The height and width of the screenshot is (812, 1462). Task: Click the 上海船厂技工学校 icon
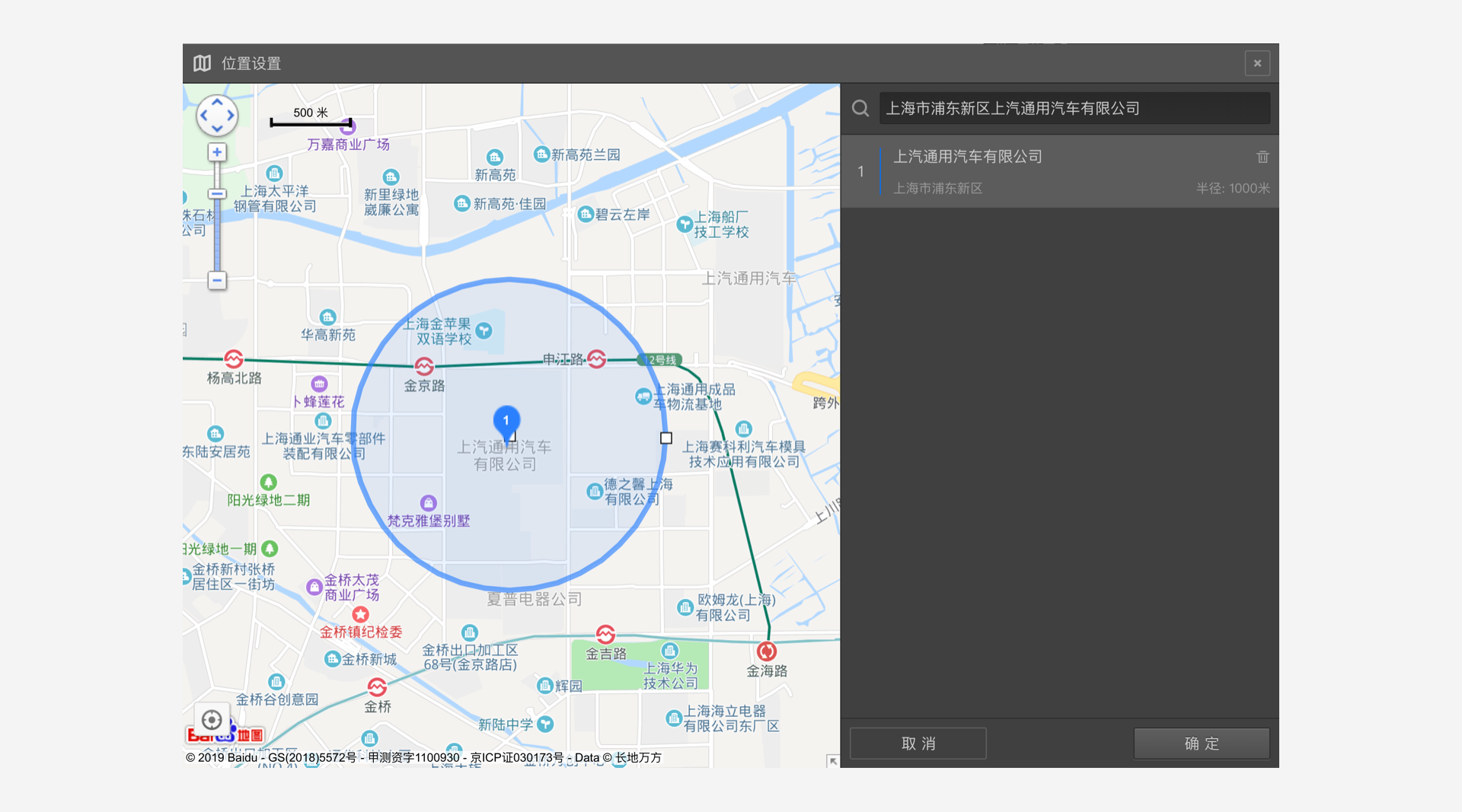pos(685,224)
